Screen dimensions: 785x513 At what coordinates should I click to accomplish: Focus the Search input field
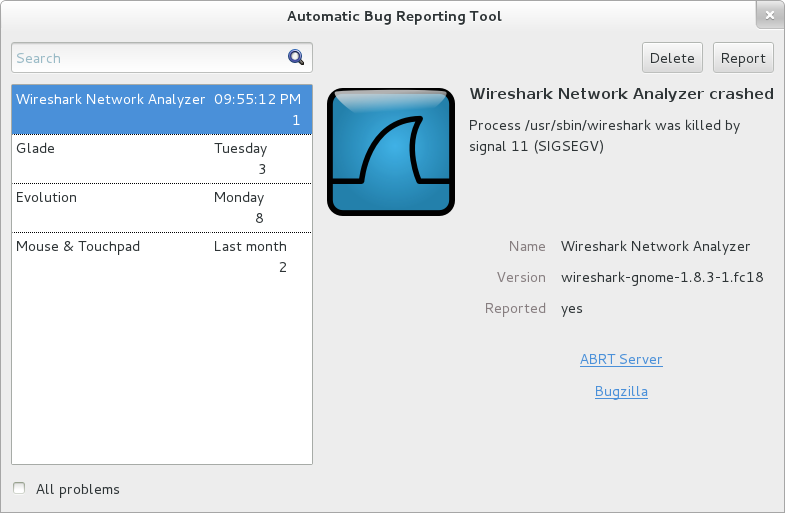point(162,58)
